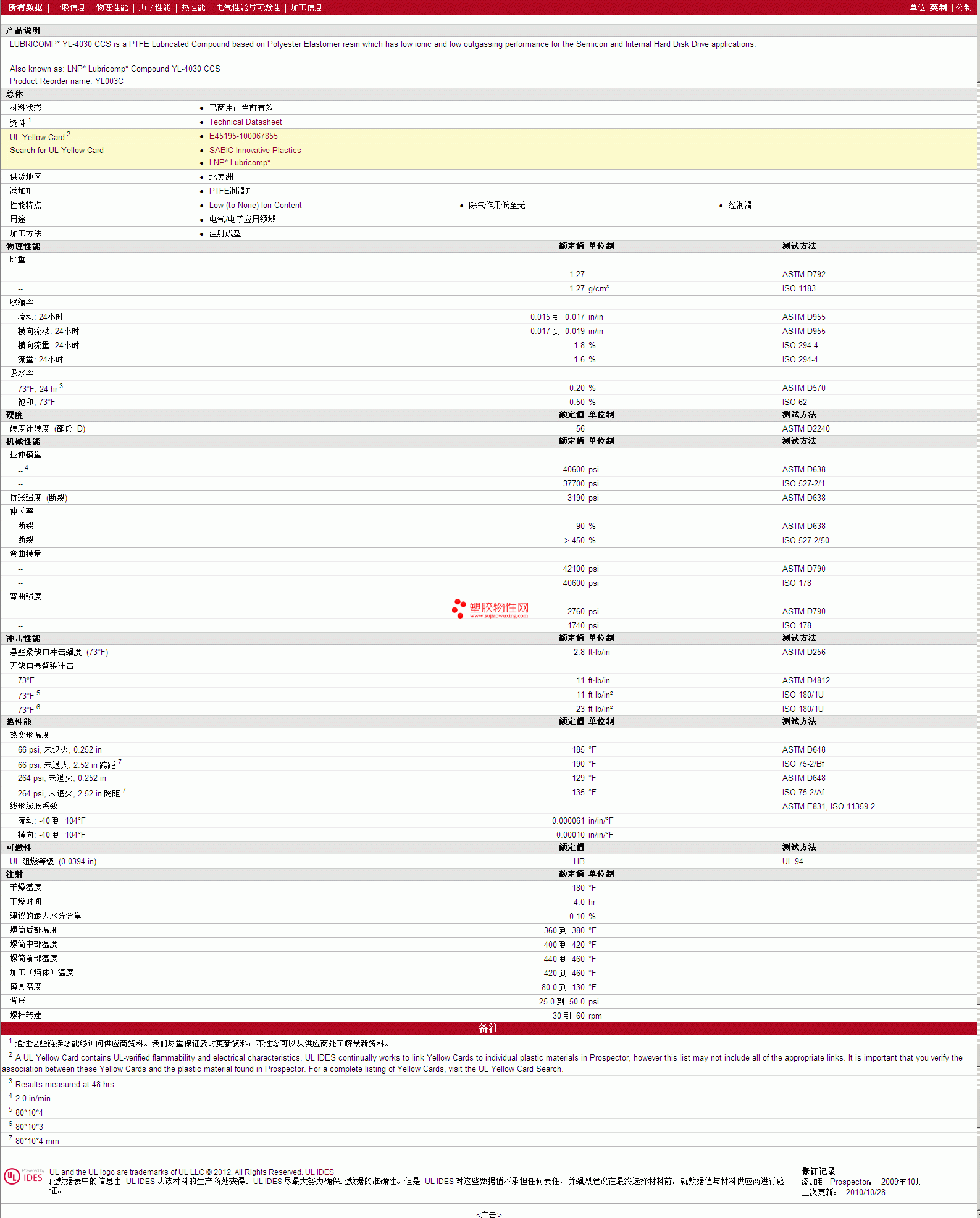This screenshot has height=1218, width=980.
Task: Click the 线形膨胀系数 row label
Action: point(33,806)
